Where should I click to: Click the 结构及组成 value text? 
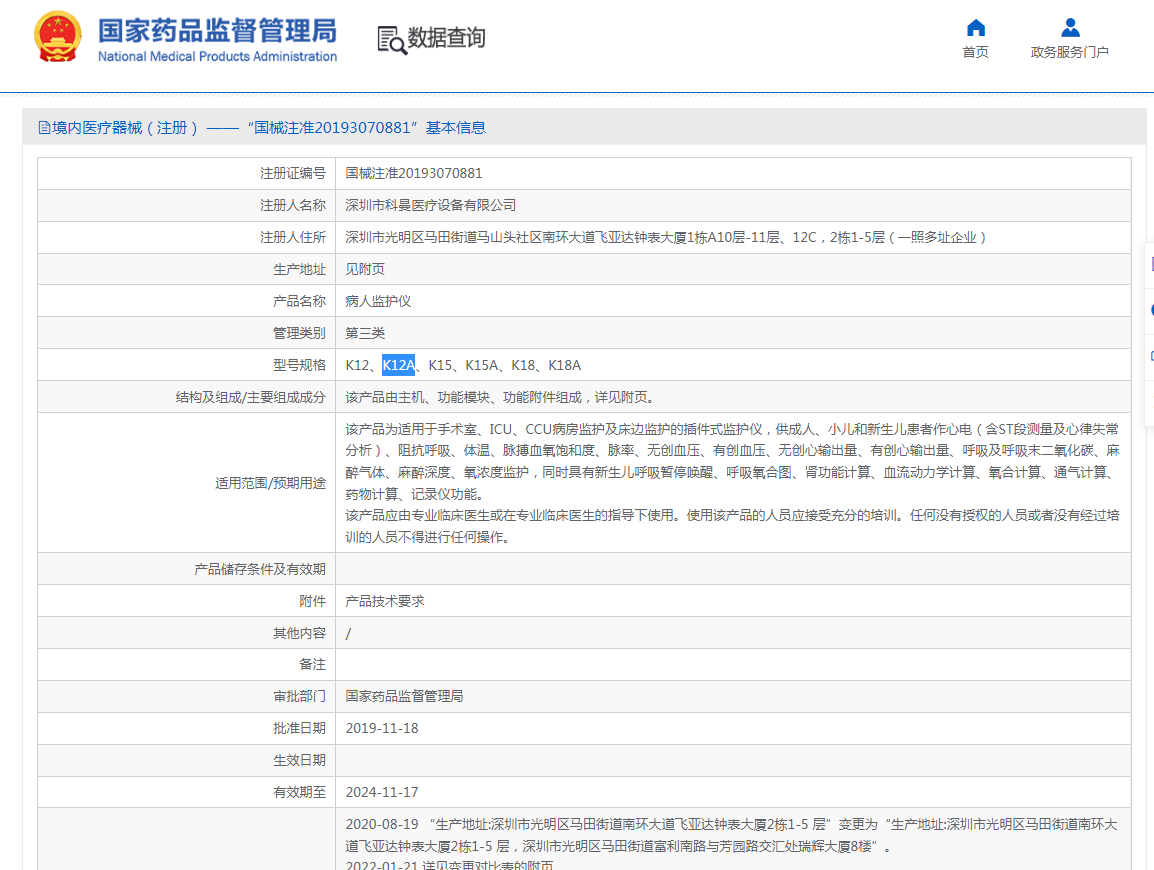pos(499,397)
